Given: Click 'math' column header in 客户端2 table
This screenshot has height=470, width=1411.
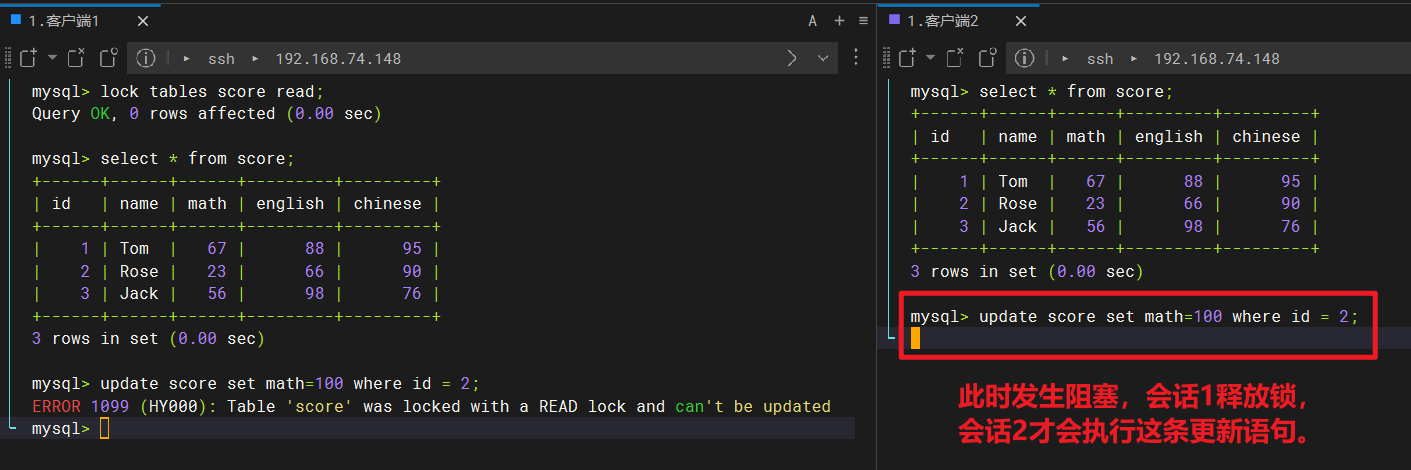Looking at the screenshot, I should (1086, 137).
